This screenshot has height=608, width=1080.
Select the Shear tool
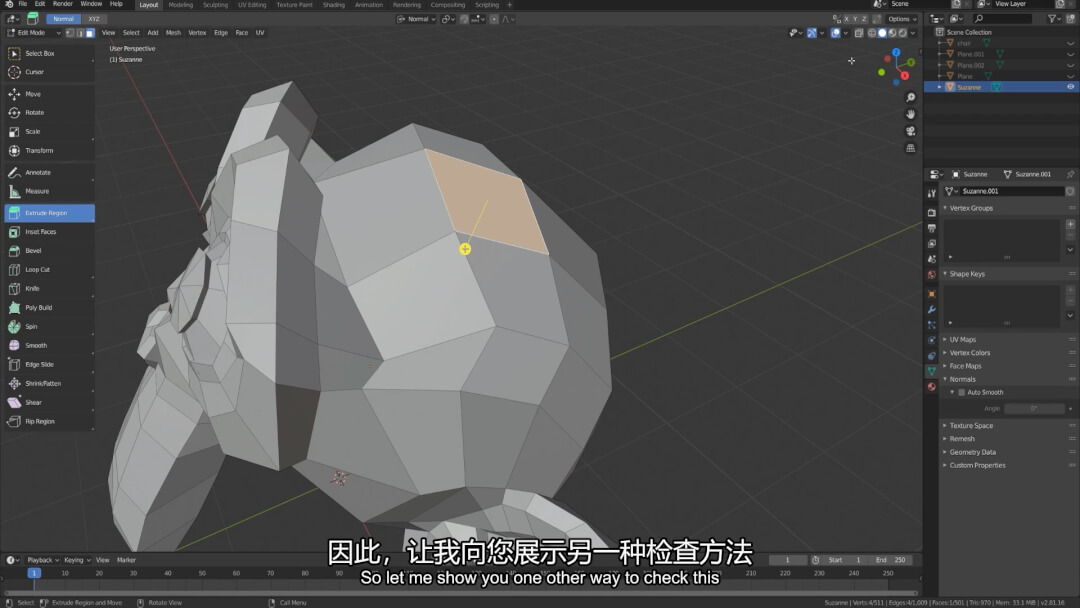[x=49, y=402]
